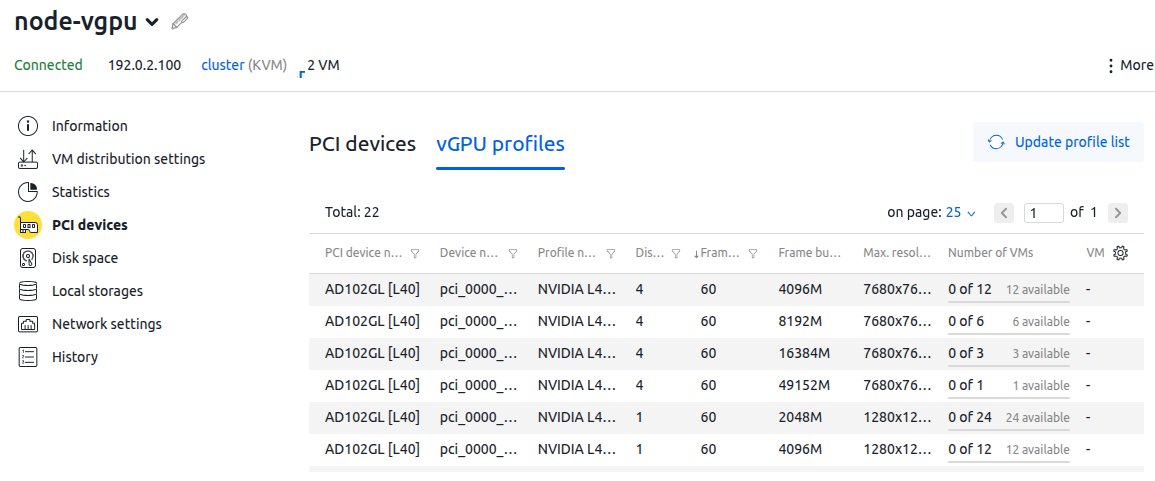Open table column settings gear
Image resolution: width=1155 pixels, height=481 pixels.
click(x=1121, y=253)
